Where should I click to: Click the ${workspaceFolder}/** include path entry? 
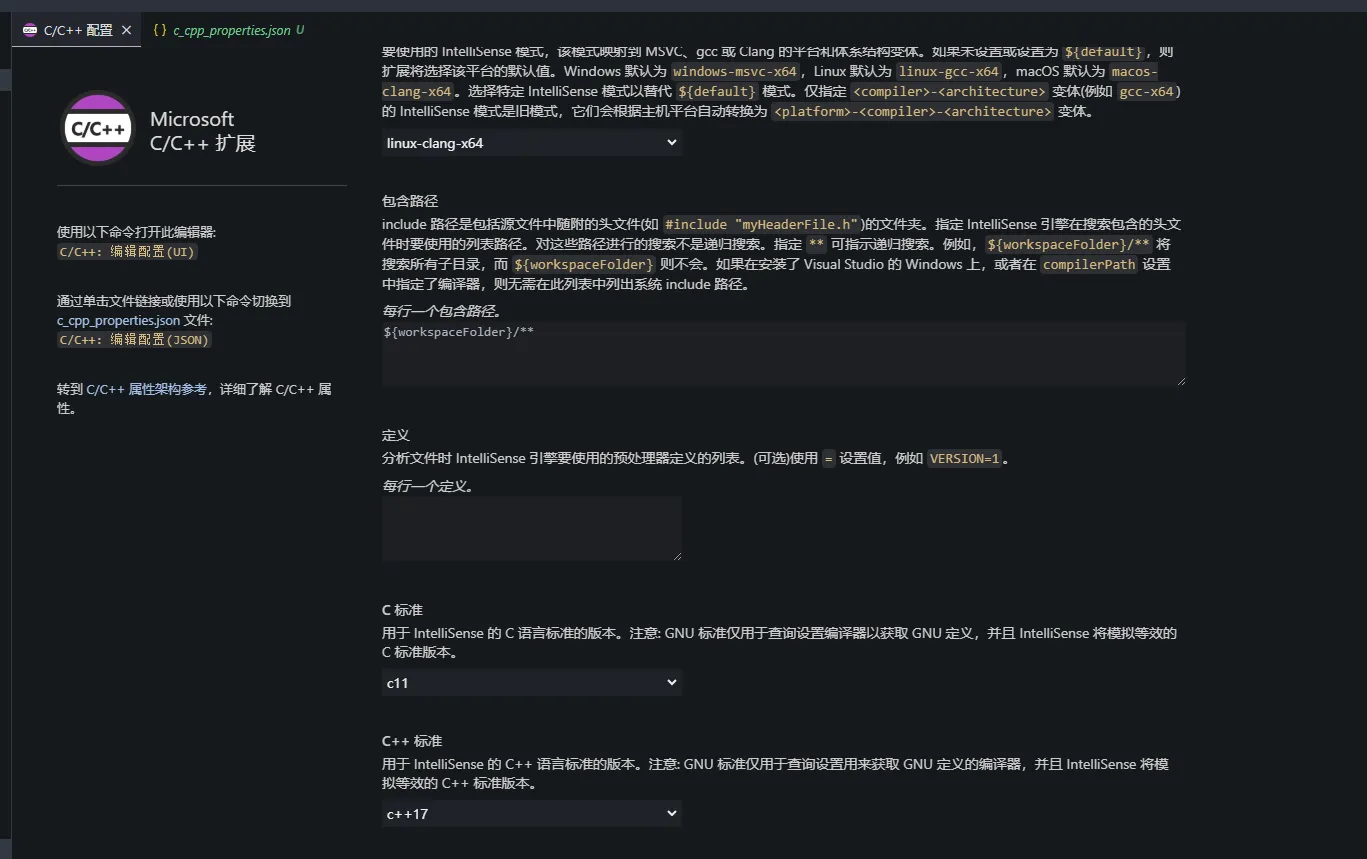[x=459, y=331]
